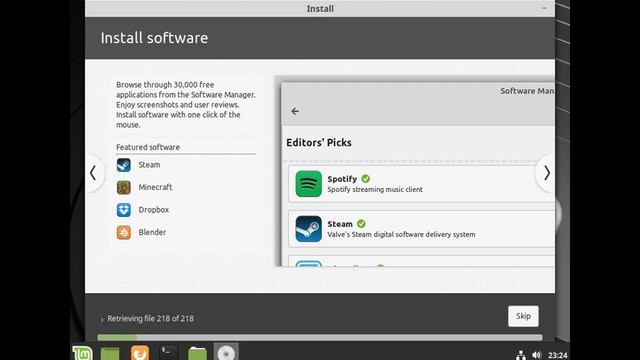Expand the installer details triangle
The width and height of the screenshot is (640, 360).
pos(102,319)
